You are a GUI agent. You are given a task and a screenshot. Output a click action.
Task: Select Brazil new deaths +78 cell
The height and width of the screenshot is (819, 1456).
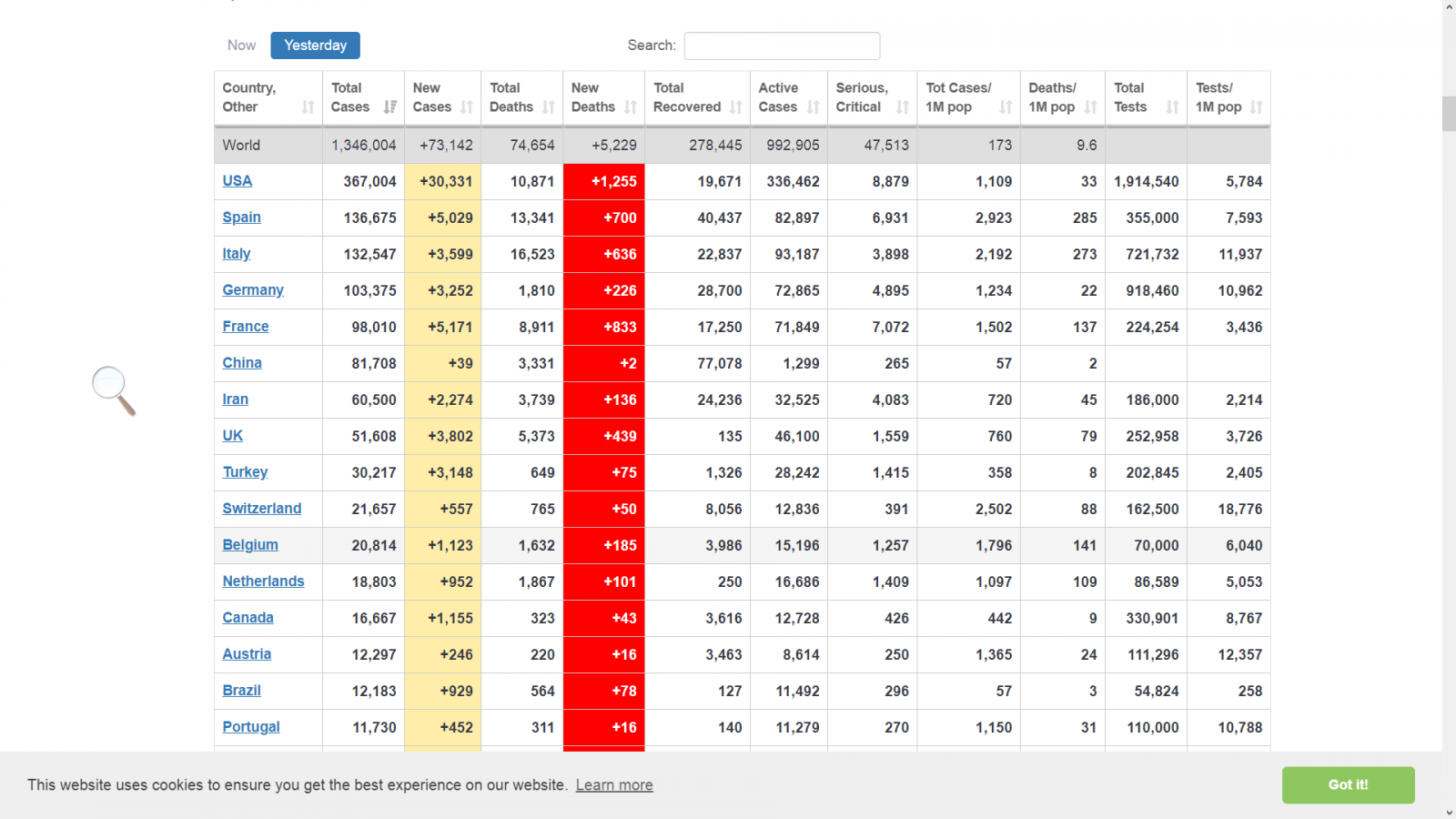pyautogui.click(x=604, y=692)
